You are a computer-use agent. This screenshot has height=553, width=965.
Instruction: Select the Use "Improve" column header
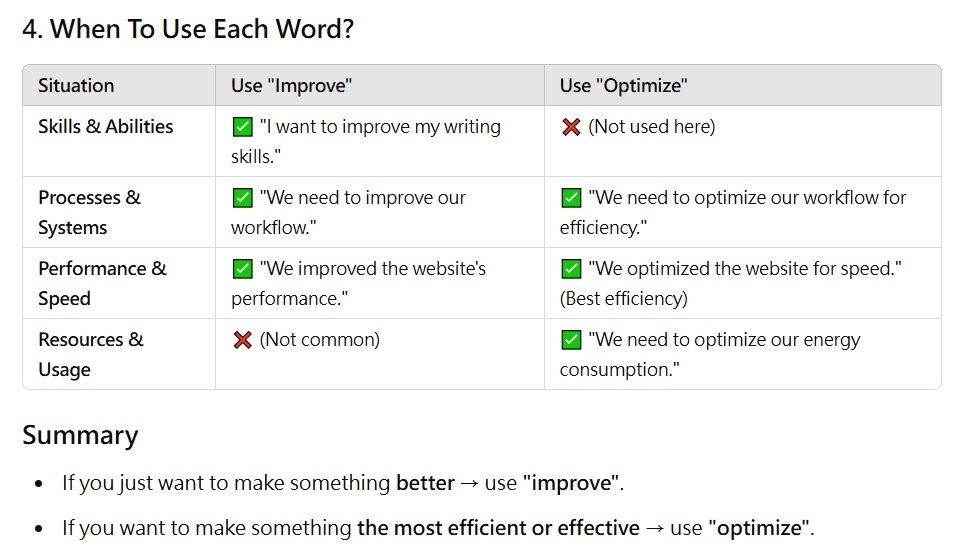click(291, 86)
